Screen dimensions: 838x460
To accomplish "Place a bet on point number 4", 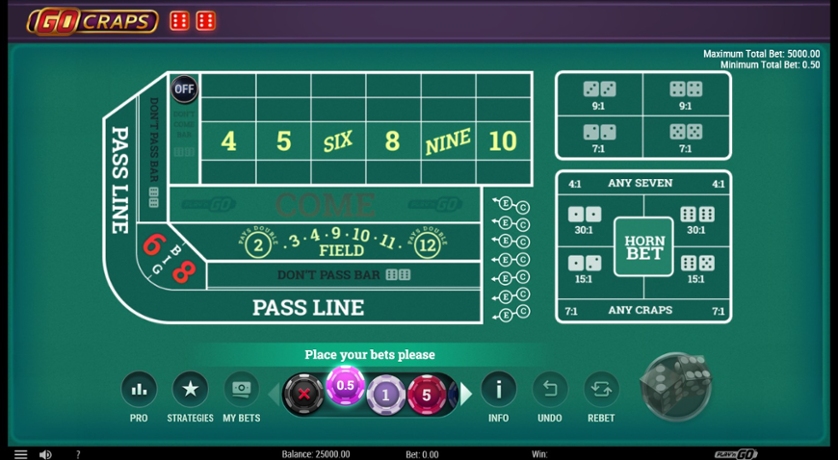I will [228, 141].
